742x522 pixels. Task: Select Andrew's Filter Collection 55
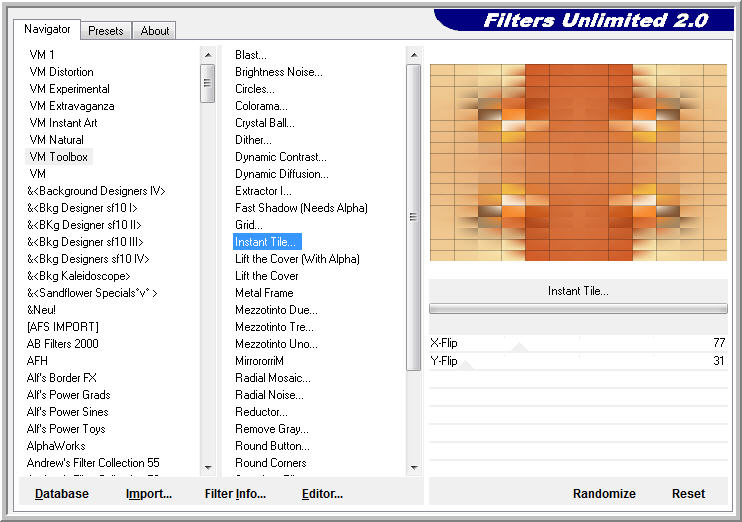[x=93, y=463]
